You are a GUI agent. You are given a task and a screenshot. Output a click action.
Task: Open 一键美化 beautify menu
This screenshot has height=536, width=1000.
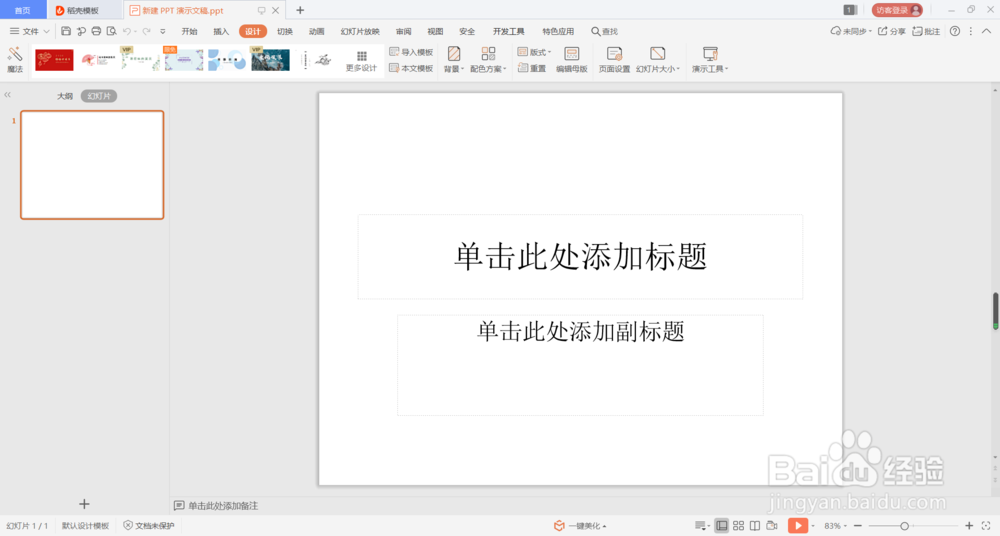pyautogui.click(x=580, y=525)
